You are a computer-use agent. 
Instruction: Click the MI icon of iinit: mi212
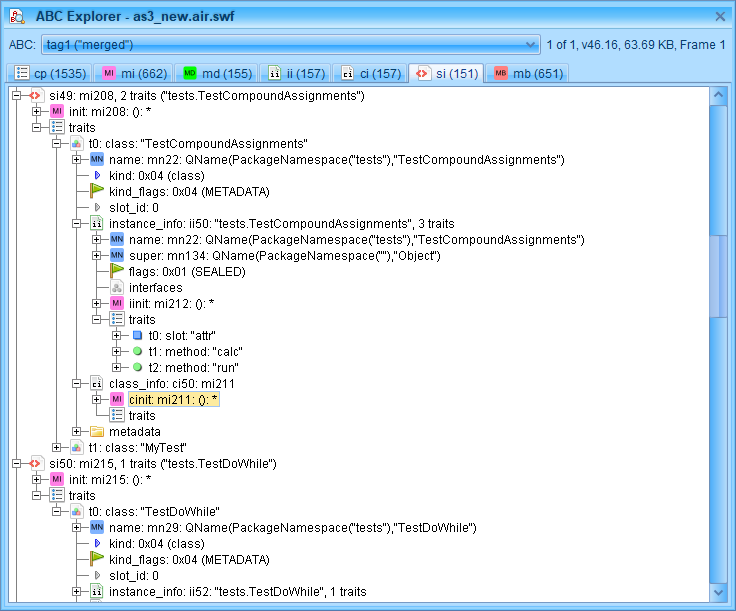[x=117, y=304]
